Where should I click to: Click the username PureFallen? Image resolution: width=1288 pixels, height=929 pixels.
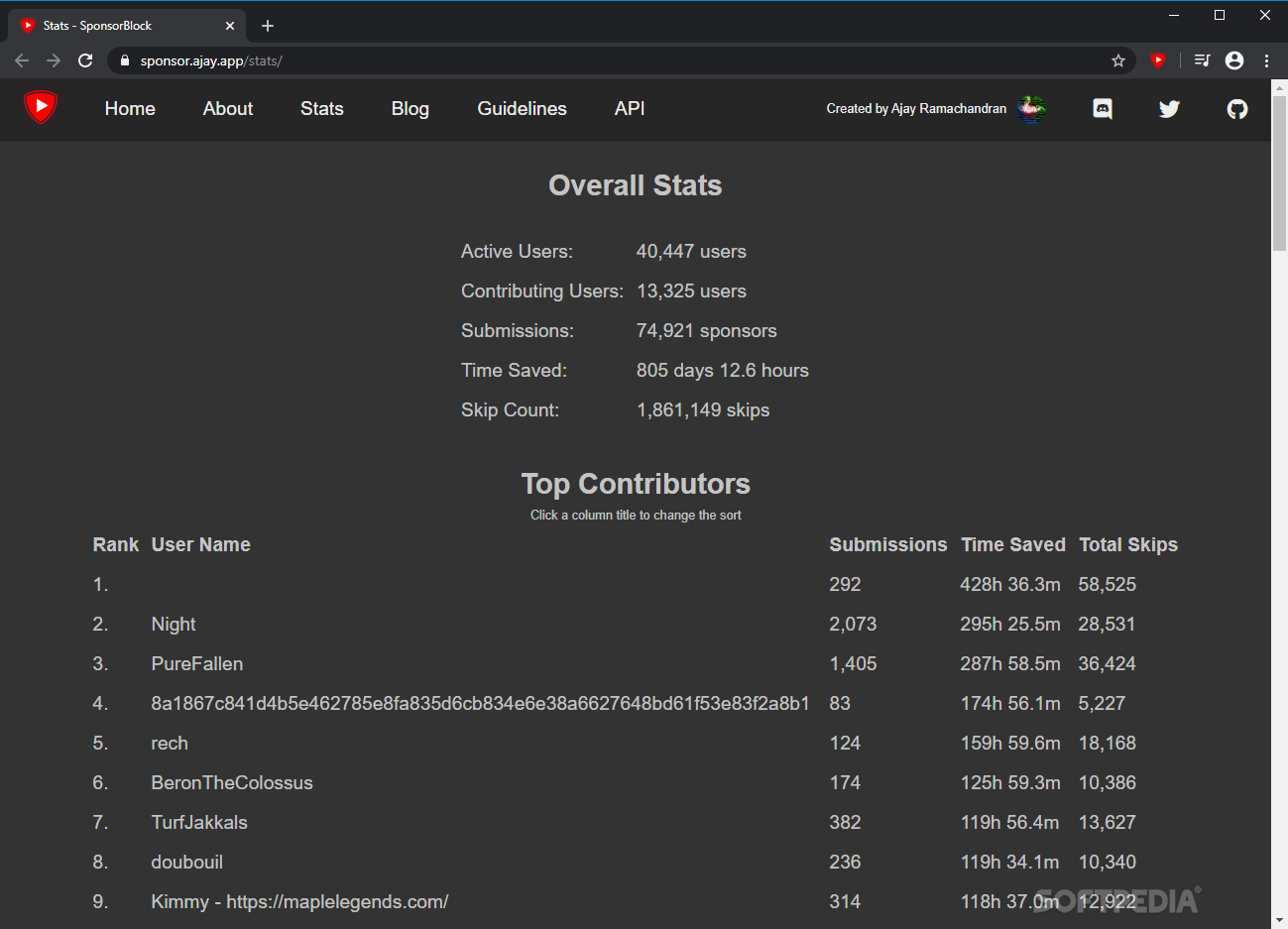click(x=196, y=664)
